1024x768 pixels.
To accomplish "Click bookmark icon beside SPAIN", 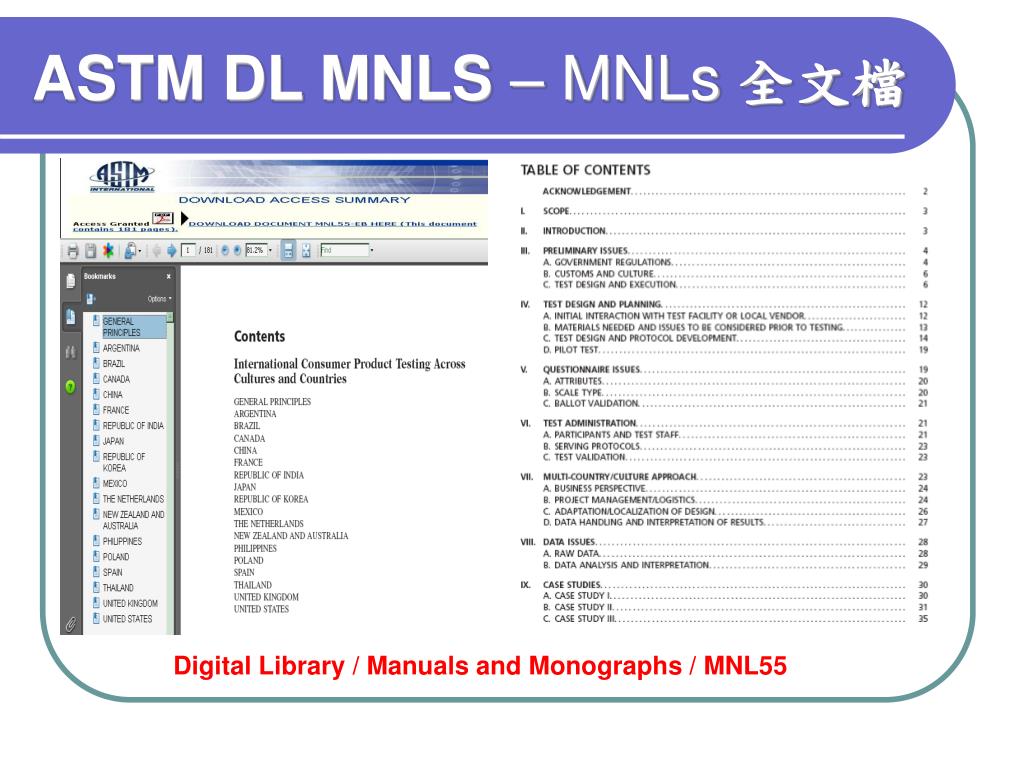I will click(96, 572).
